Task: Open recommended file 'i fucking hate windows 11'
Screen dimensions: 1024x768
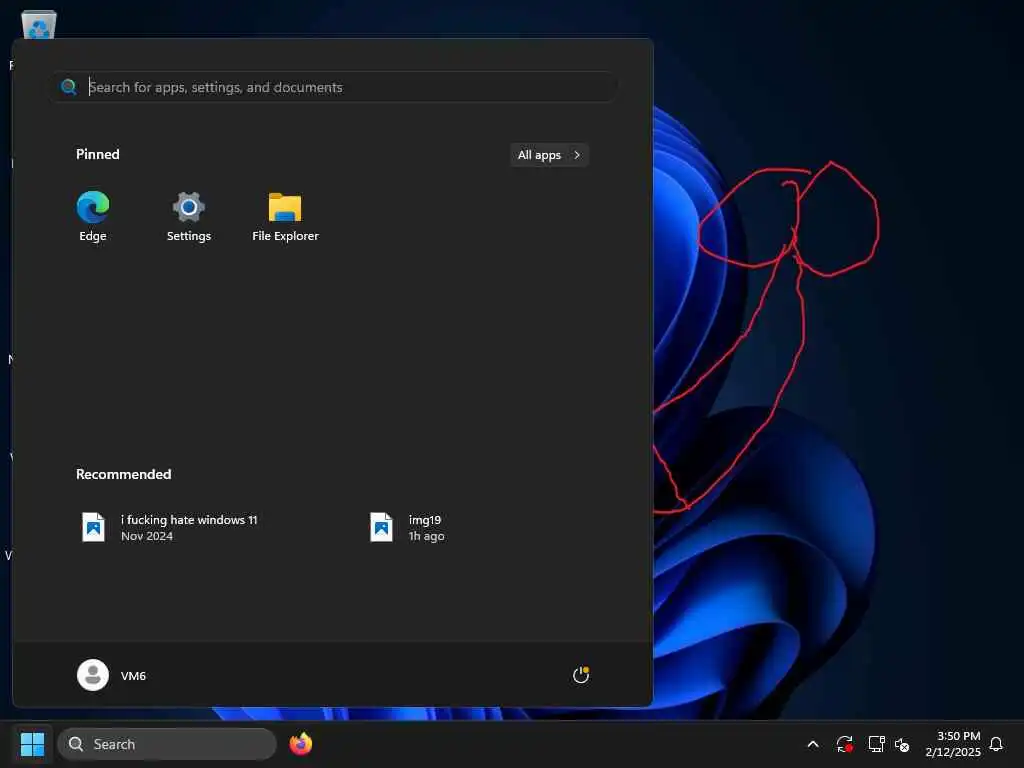Action: 170,527
